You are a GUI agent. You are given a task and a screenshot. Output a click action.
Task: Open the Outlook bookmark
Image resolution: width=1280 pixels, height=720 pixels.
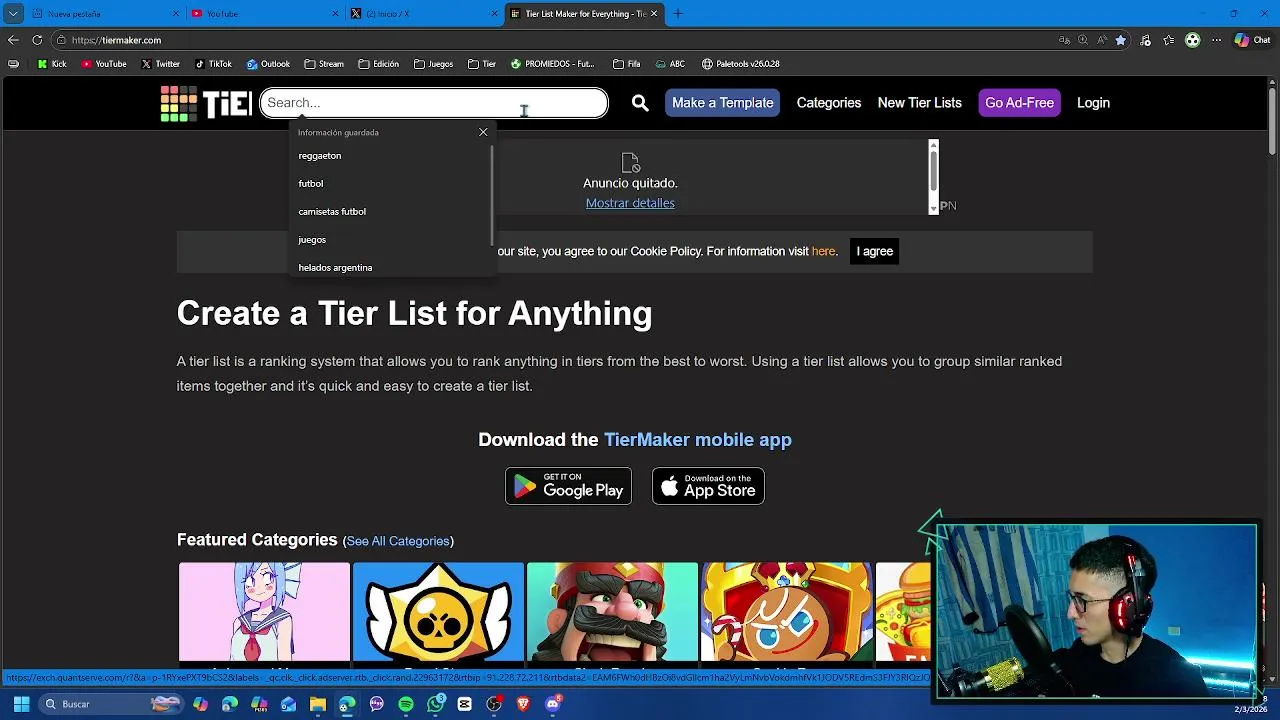[x=268, y=64]
